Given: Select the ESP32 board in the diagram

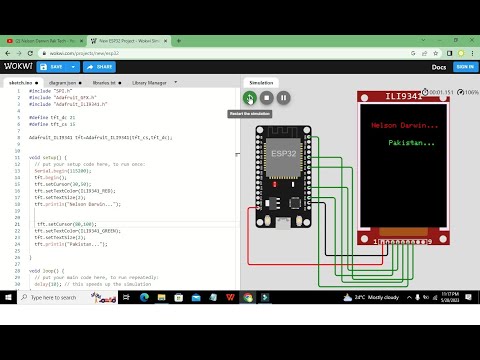Looking at the screenshot, I should point(283,177).
